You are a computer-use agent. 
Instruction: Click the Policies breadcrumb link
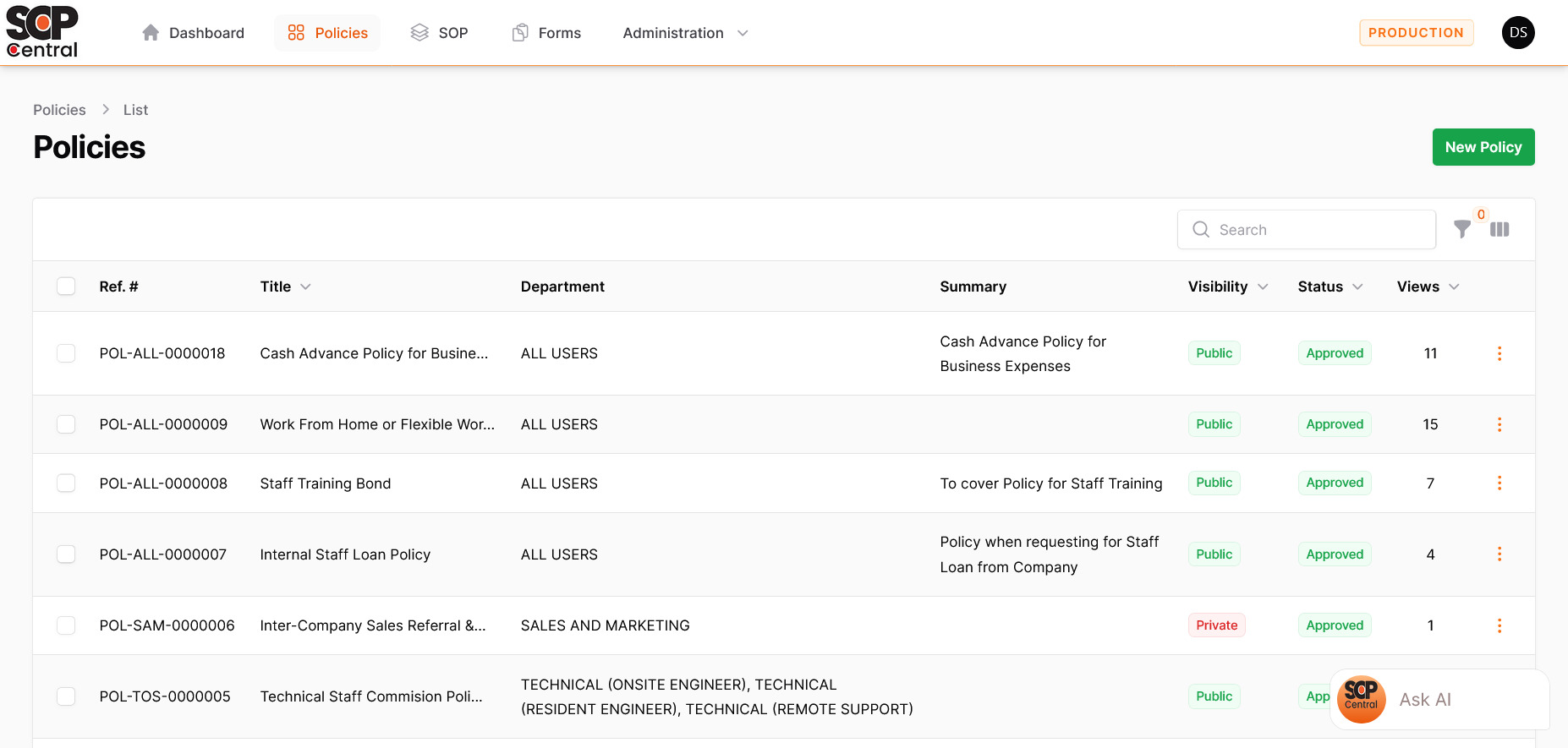coord(59,110)
